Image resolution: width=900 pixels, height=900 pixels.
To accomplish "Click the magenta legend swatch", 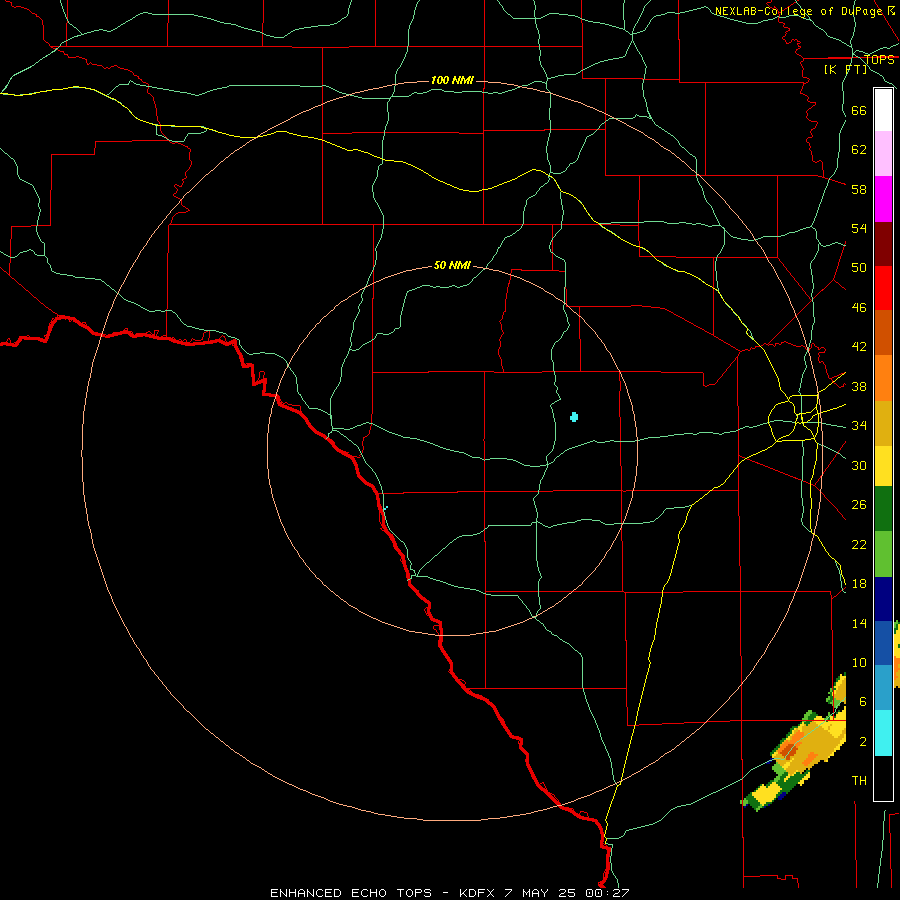I will 883,199.
